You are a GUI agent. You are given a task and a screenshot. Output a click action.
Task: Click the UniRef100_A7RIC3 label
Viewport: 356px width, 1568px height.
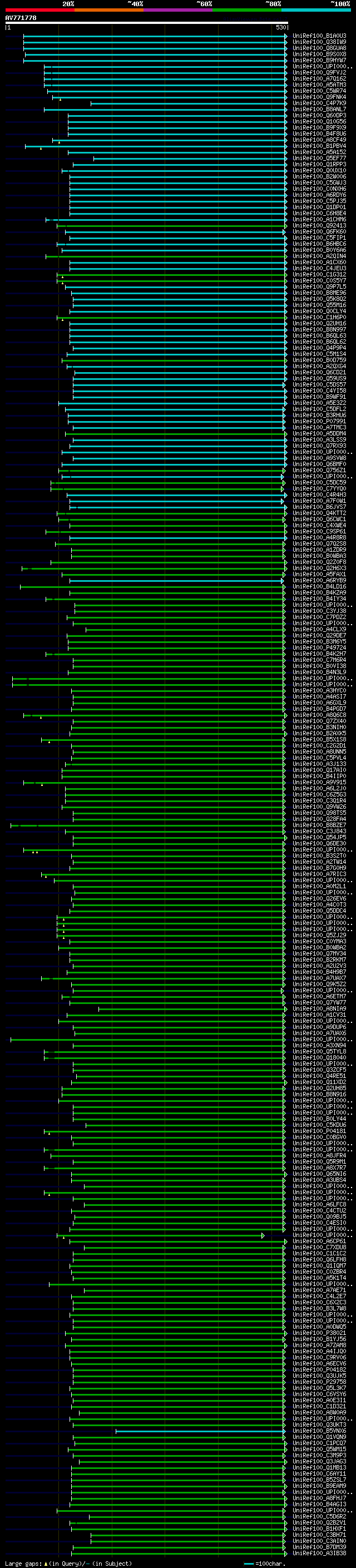click(x=319, y=874)
